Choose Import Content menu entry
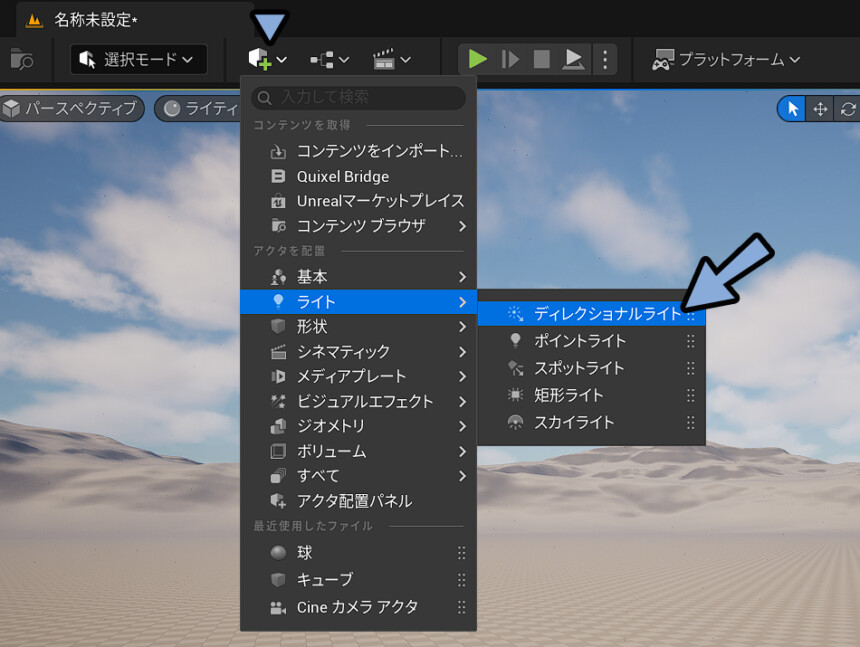The height and width of the screenshot is (647, 860). click(x=359, y=151)
